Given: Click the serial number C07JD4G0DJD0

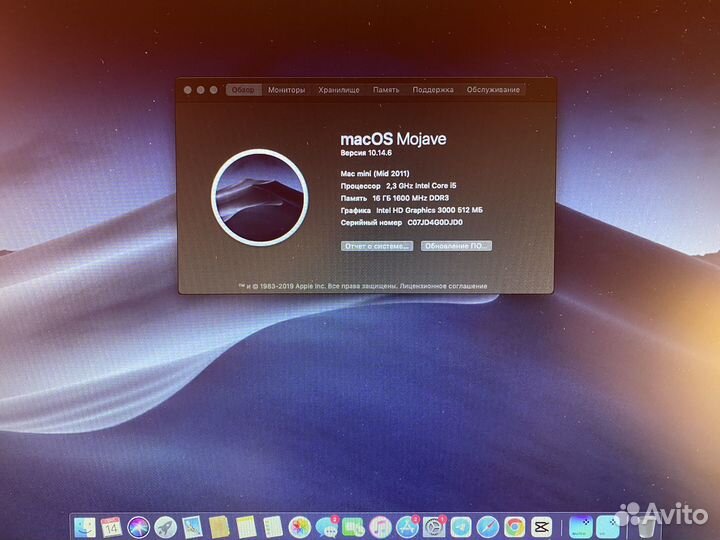Looking at the screenshot, I should click(435, 223).
